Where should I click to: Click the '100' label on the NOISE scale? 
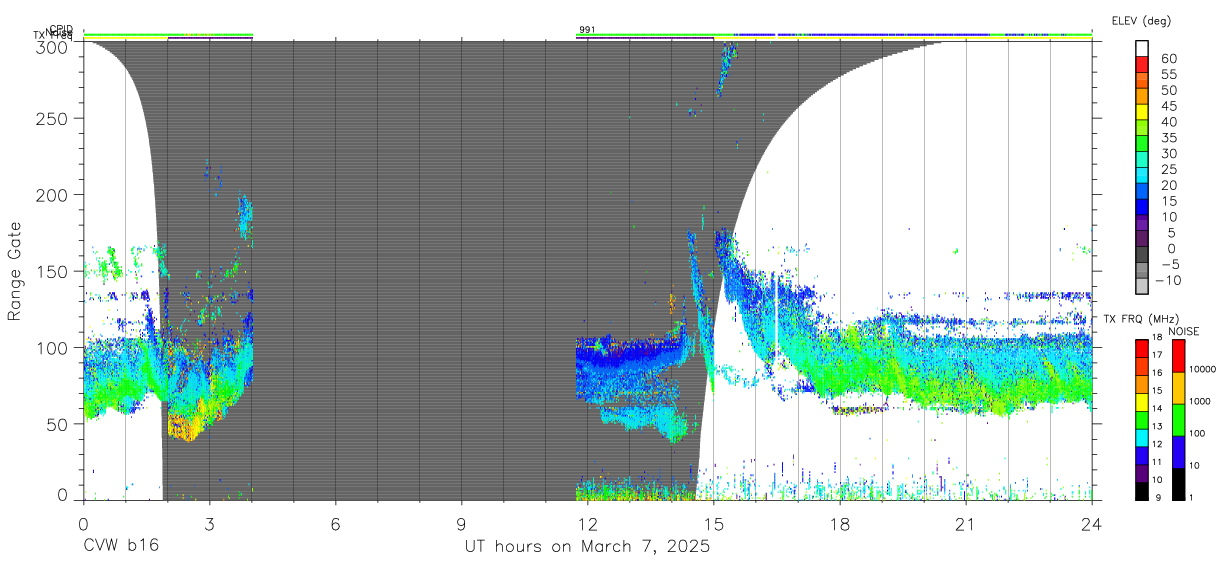pyautogui.click(x=1199, y=433)
